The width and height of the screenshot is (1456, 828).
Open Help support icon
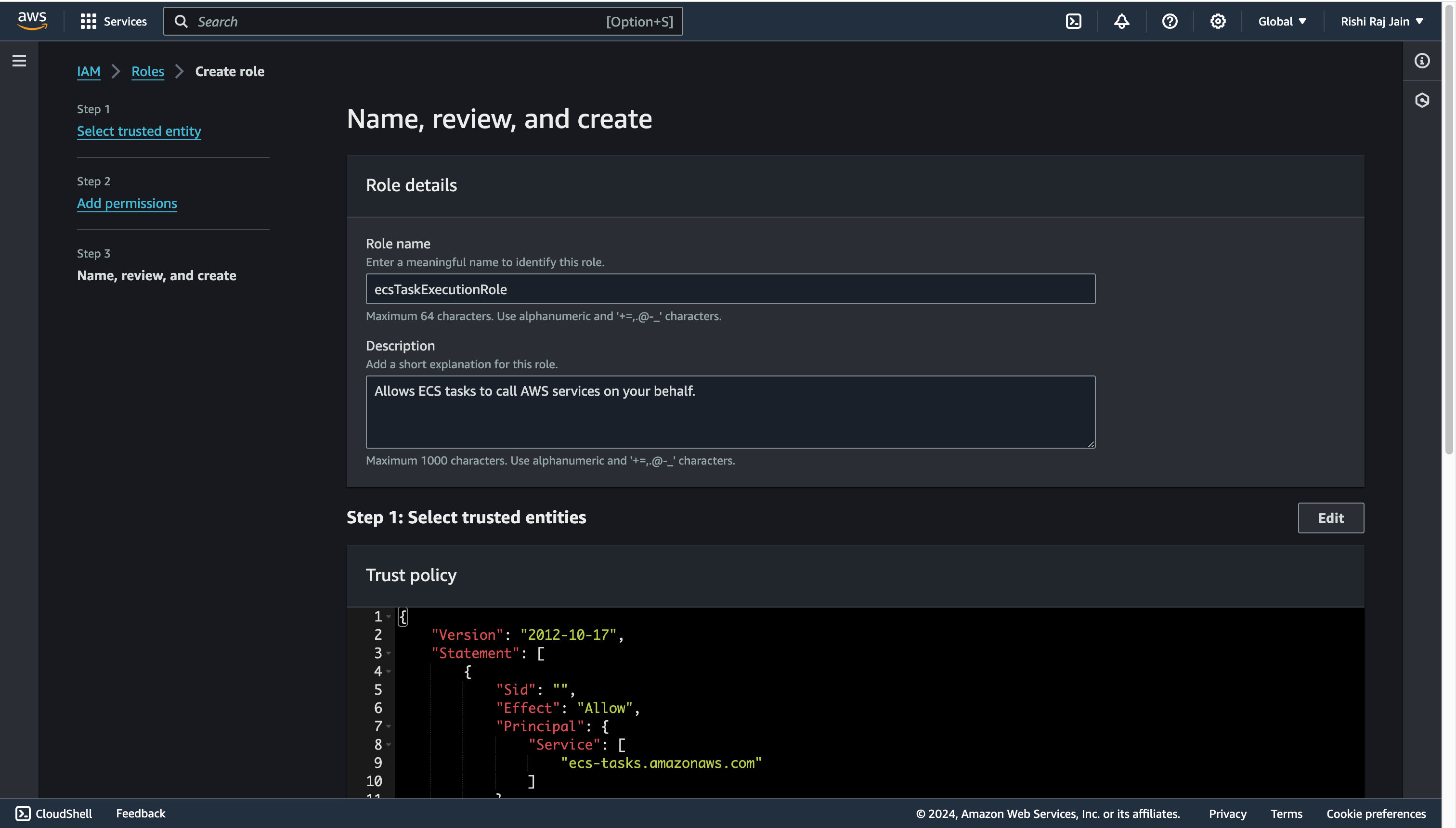click(x=1169, y=21)
